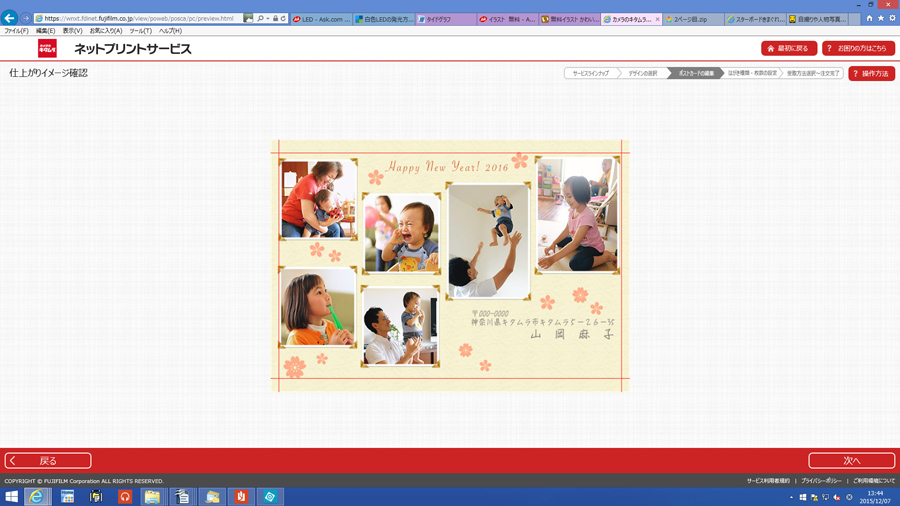Open the プライバシーポリシー footer link
Image resolution: width=900 pixels, height=506 pixels.
(820, 481)
